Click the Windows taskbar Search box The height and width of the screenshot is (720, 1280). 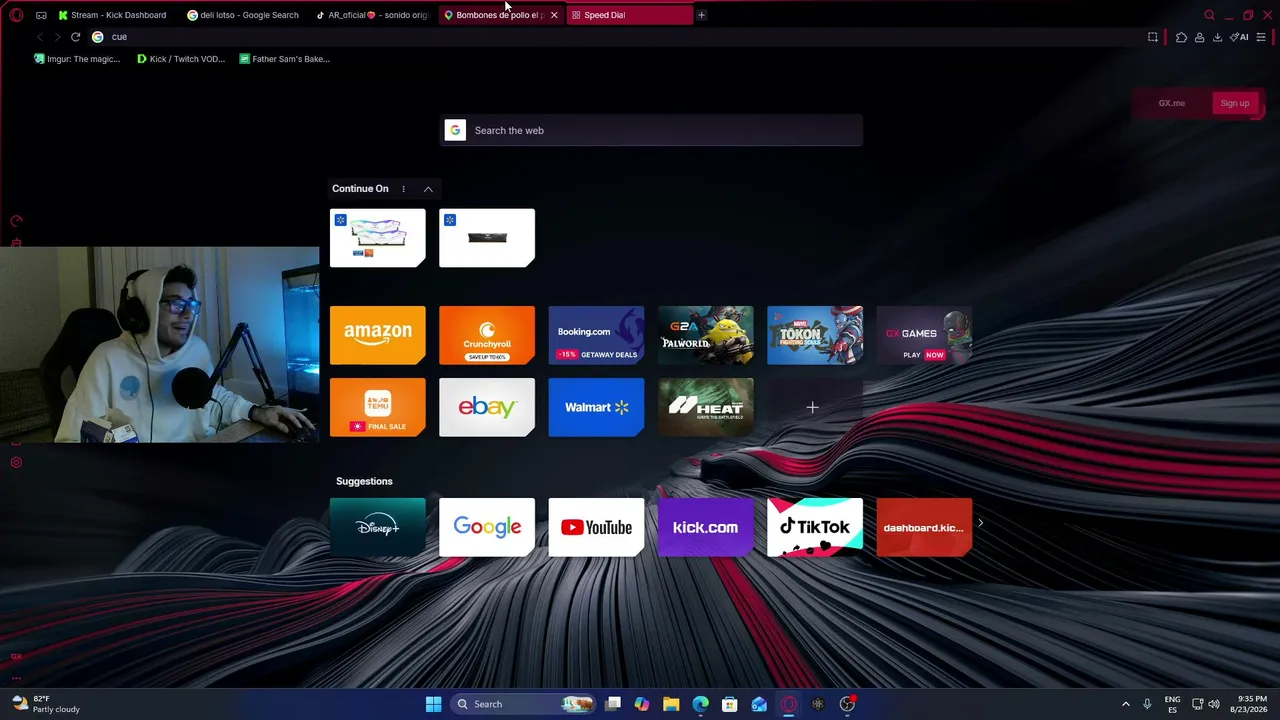point(525,704)
